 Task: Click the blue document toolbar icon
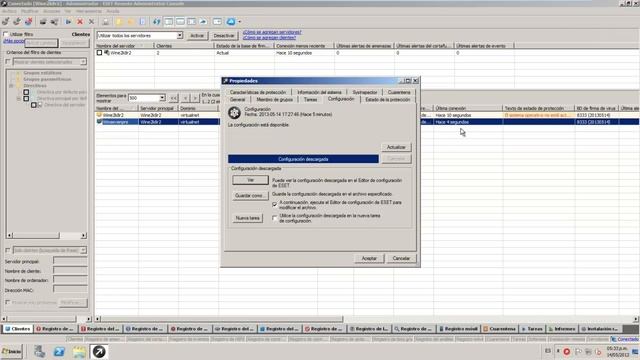(x=142, y=22)
